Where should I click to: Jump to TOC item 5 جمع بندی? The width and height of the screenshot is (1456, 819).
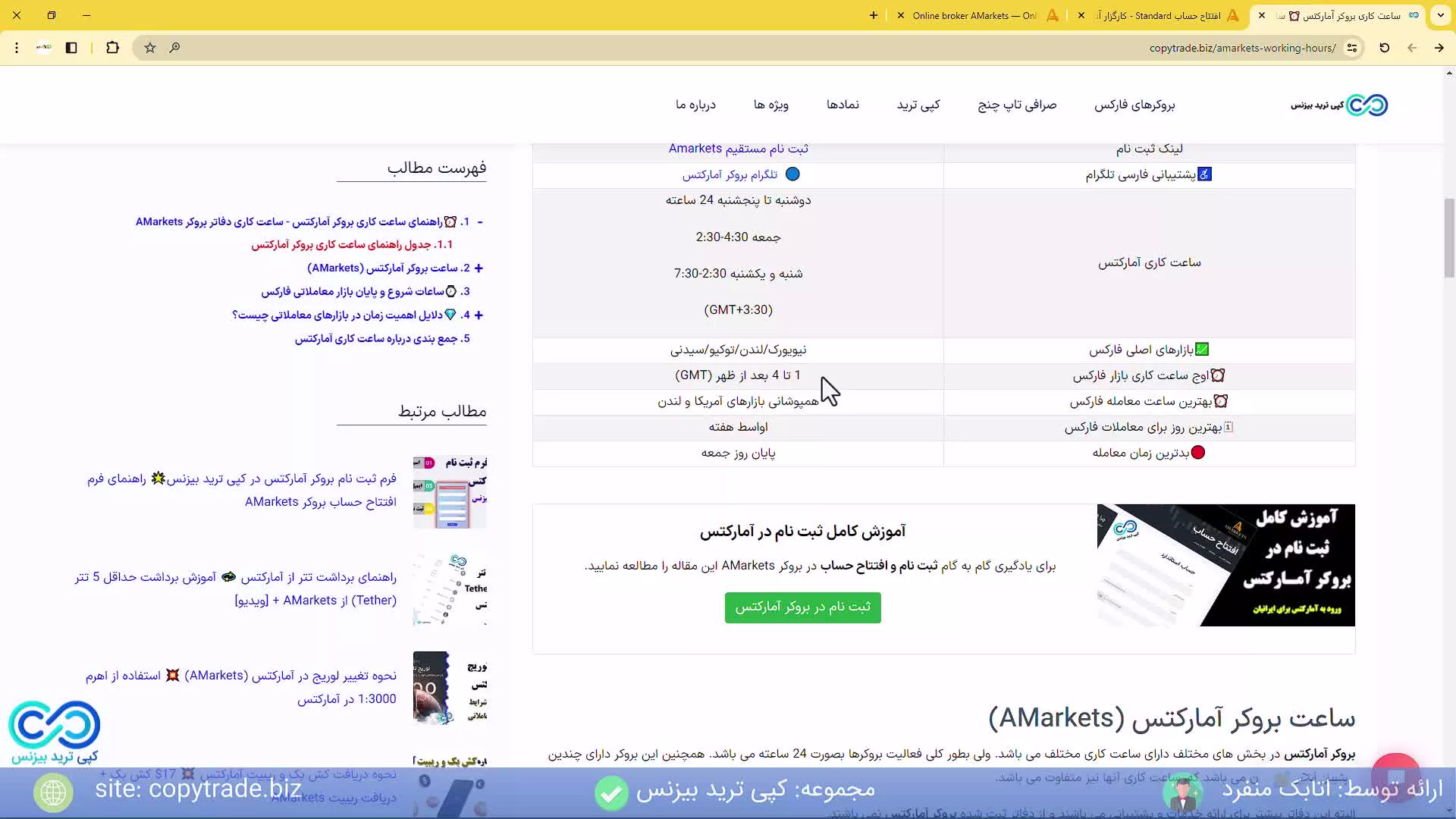tap(382, 338)
